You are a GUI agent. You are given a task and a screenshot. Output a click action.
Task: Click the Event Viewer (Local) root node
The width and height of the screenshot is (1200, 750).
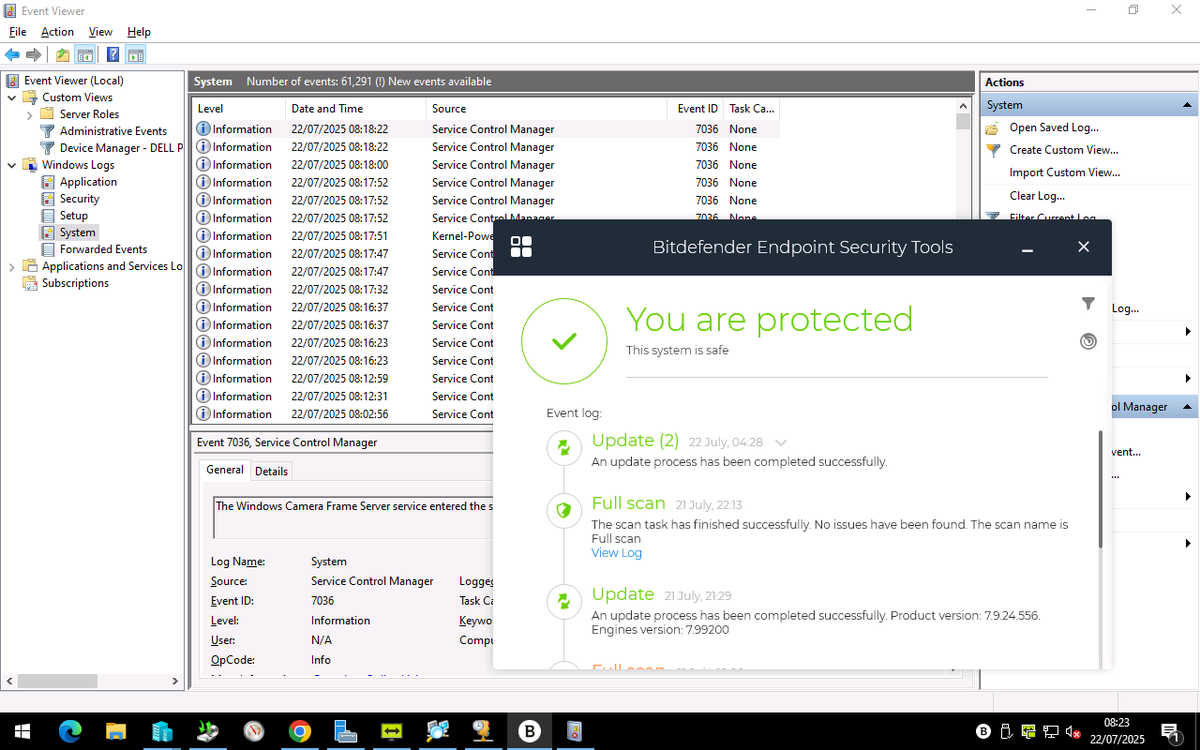[x=73, y=80]
